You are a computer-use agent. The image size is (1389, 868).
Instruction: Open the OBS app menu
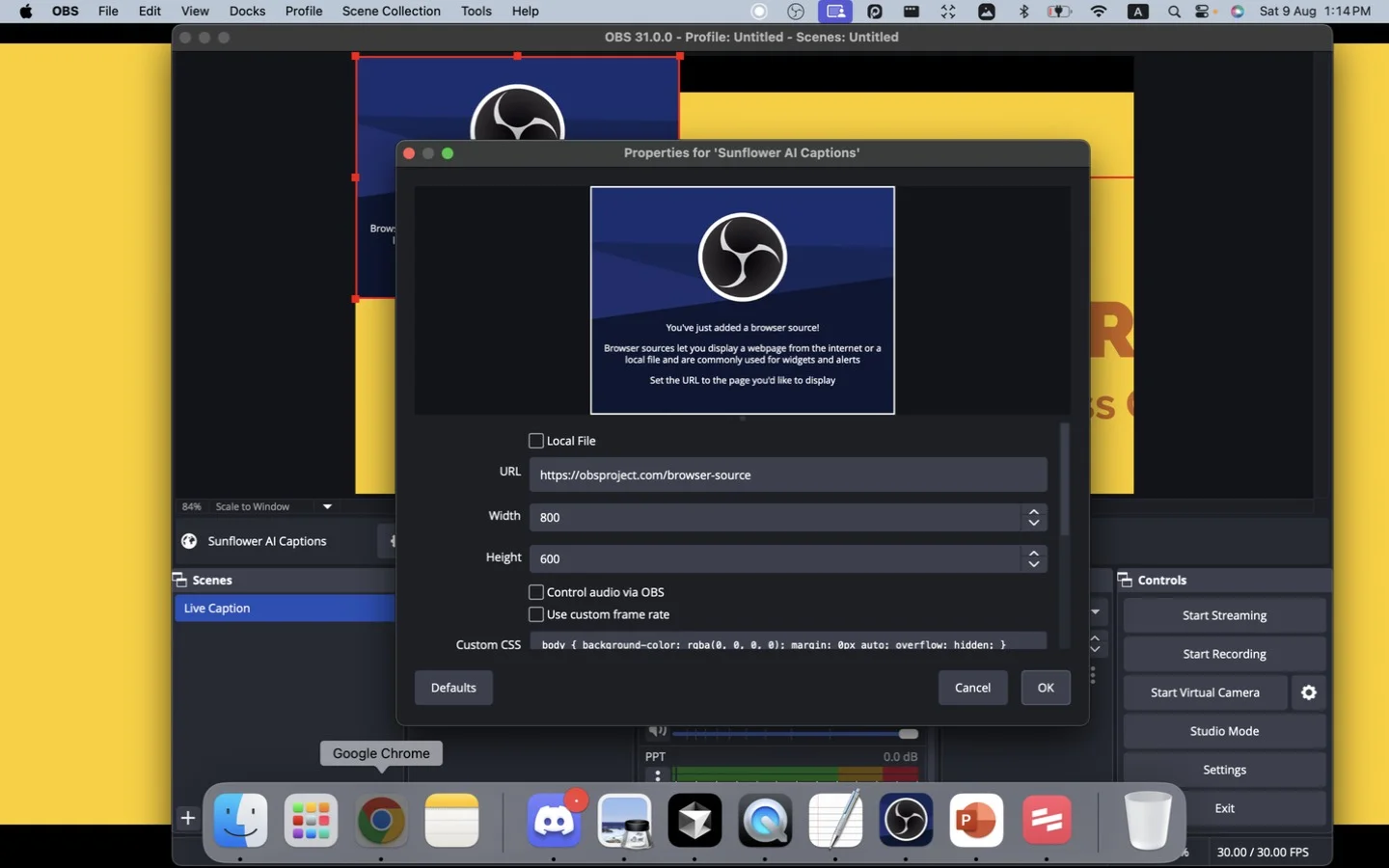tap(66, 12)
